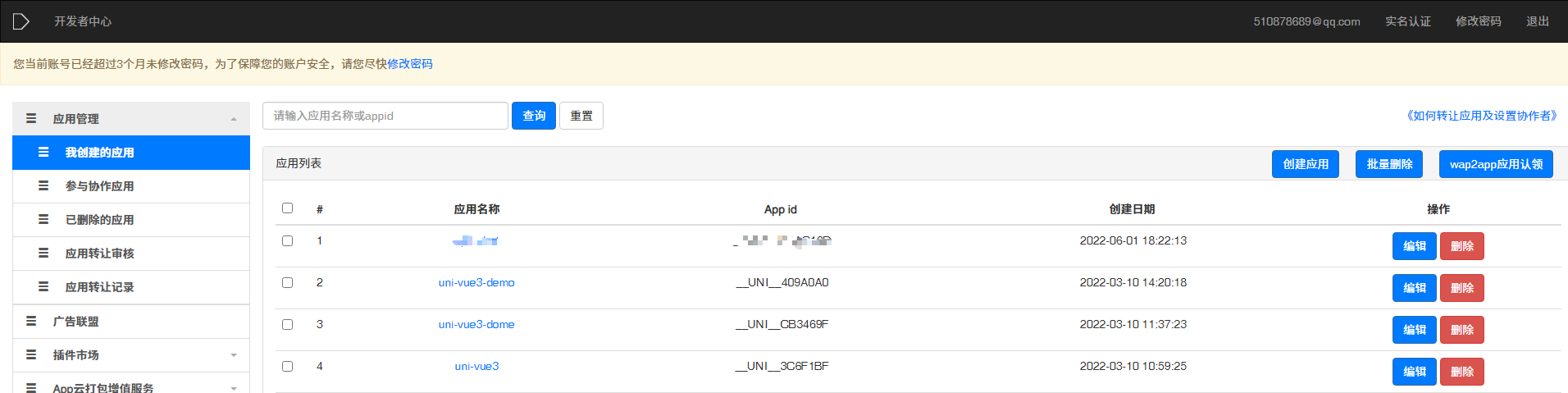
Task: Click the 修改密码 link in warning banner
Action: click(410, 64)
